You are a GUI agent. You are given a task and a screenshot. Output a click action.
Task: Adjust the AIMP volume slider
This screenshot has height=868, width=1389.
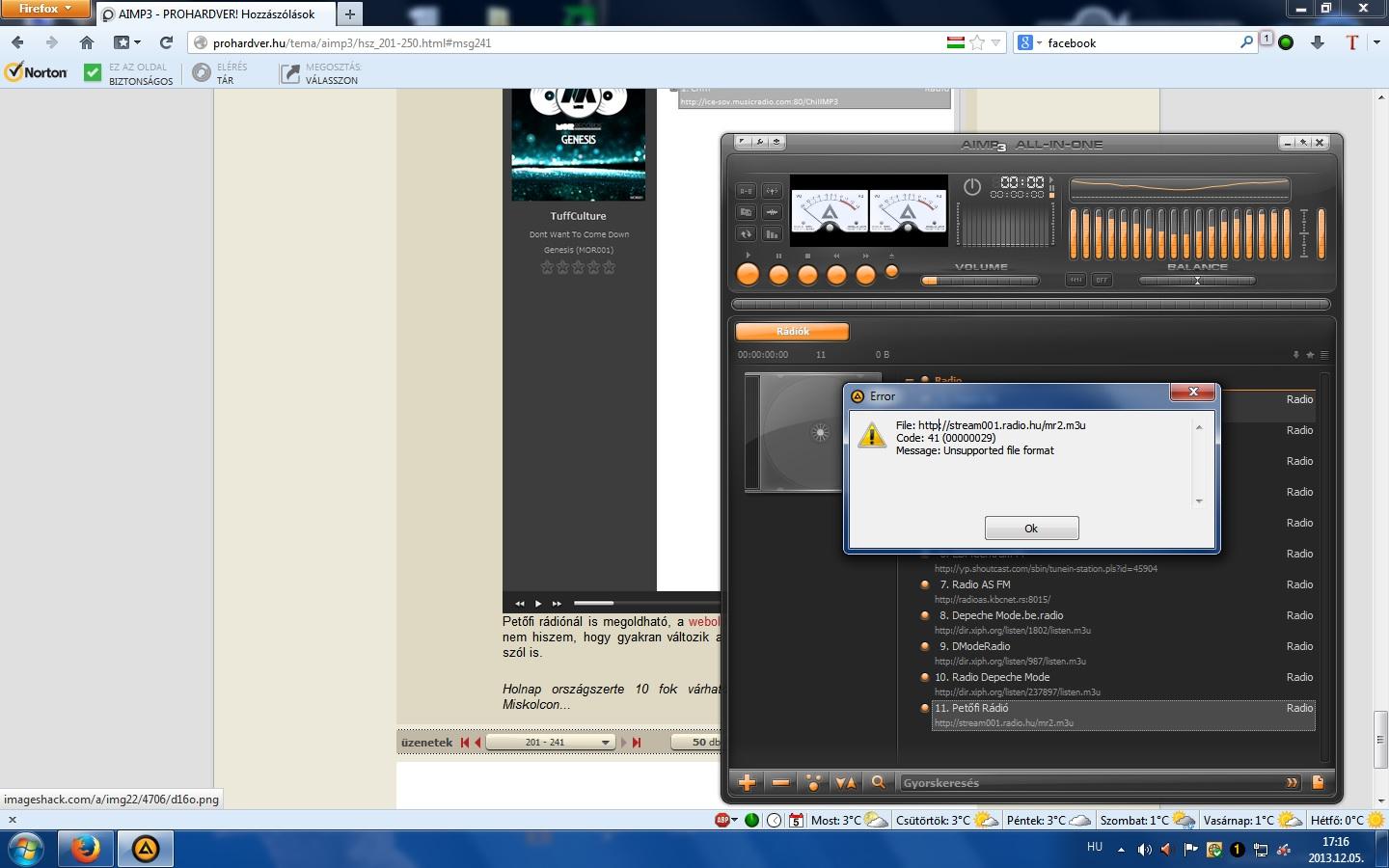980,281
